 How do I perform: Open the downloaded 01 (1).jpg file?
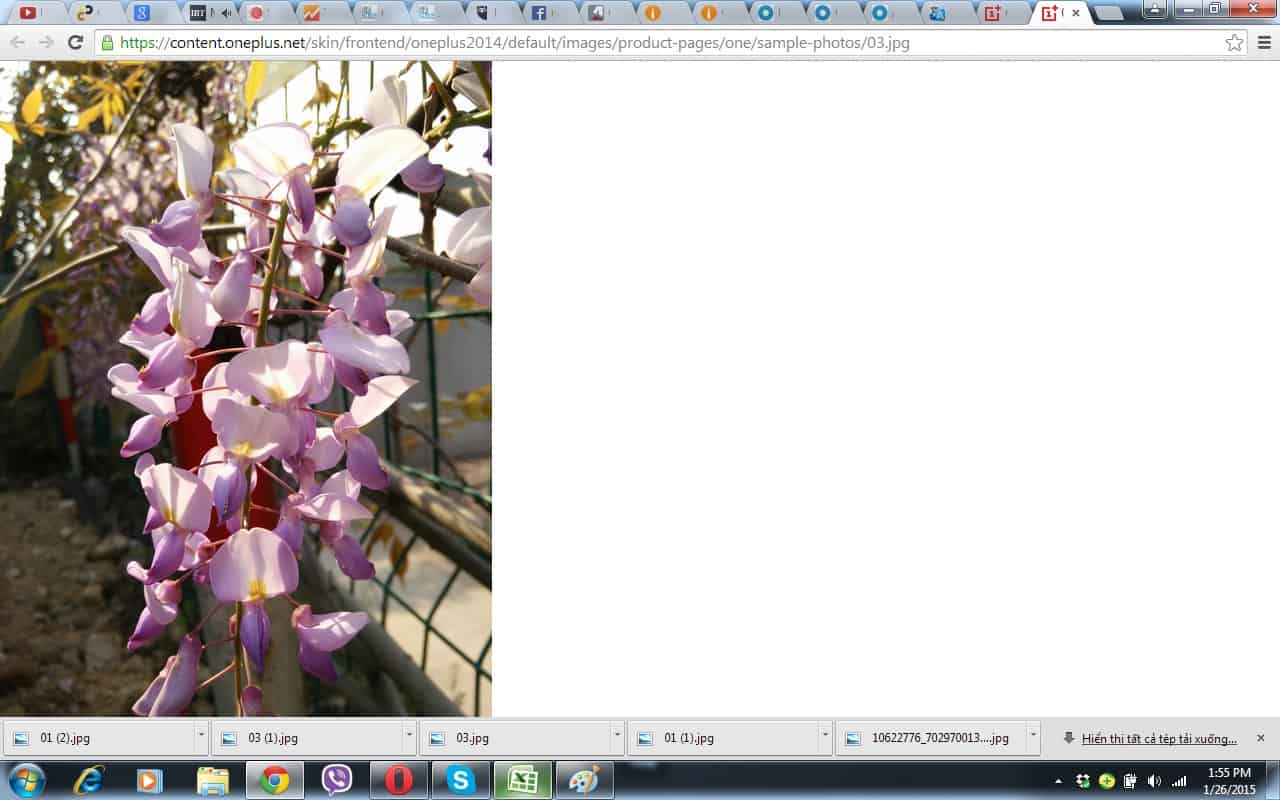tap(688, 738)
